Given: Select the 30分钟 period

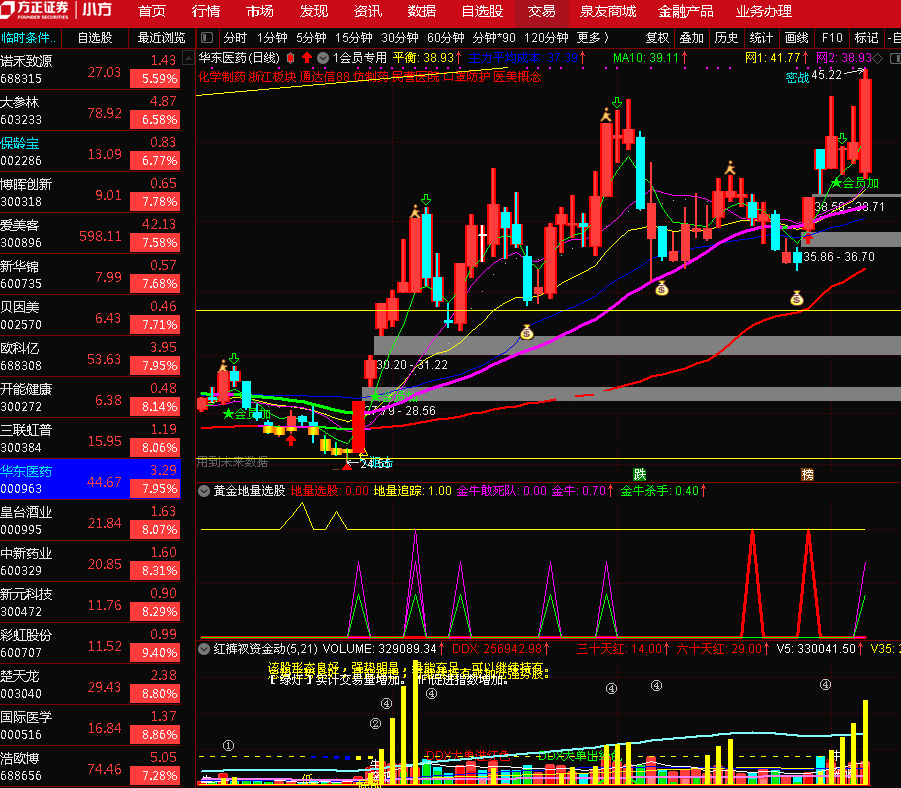Looking at the screenshot, I should coord(400,38).
